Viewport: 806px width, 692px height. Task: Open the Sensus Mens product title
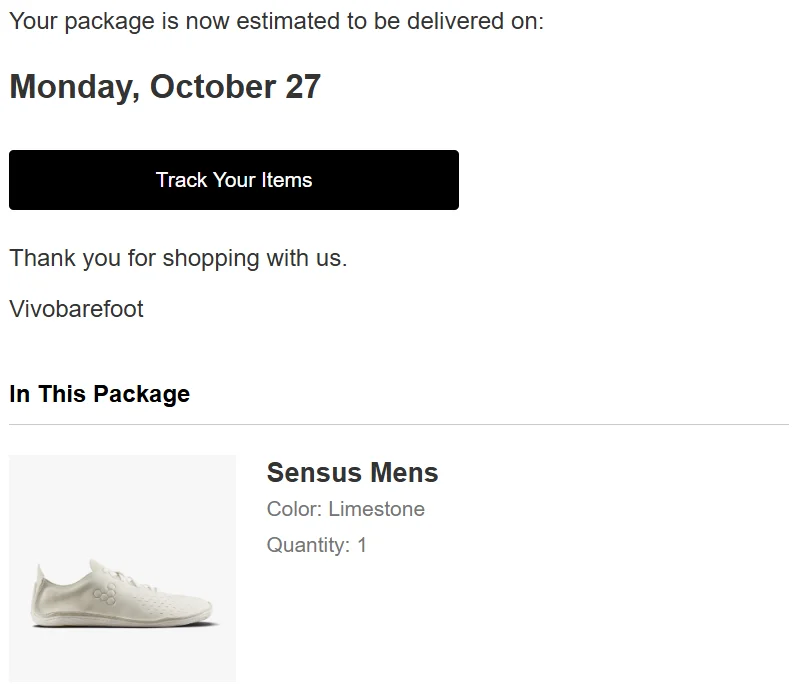[352, 472]
